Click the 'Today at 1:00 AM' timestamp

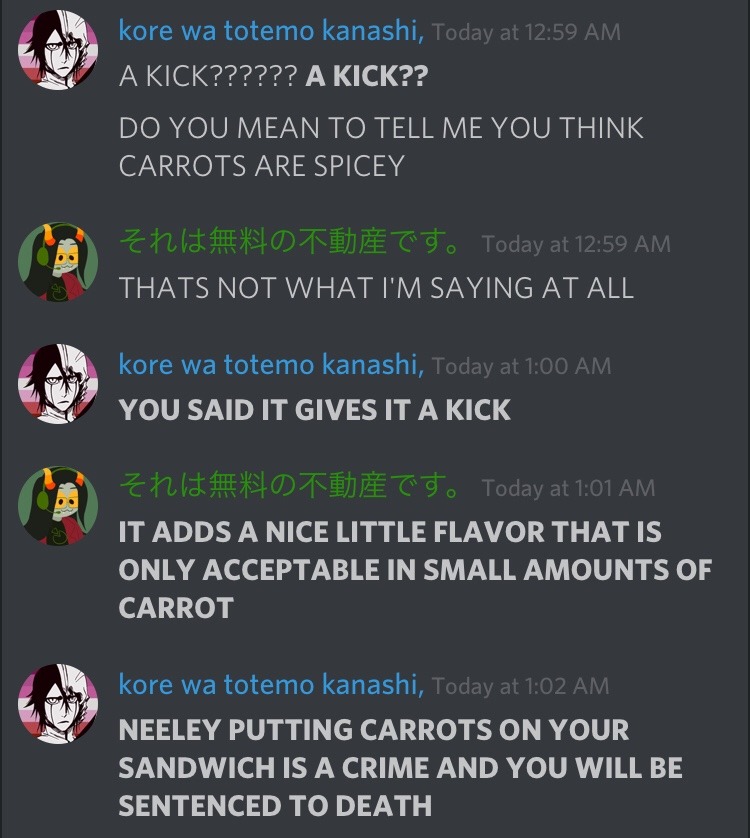point(521,366)
